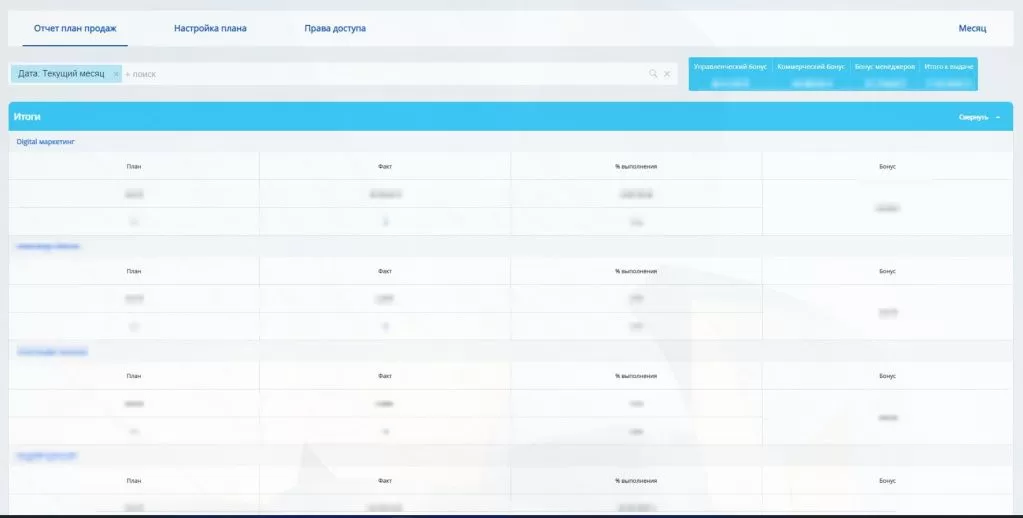Click % выполнения header under Digital маркетинг

pos(636,166)
